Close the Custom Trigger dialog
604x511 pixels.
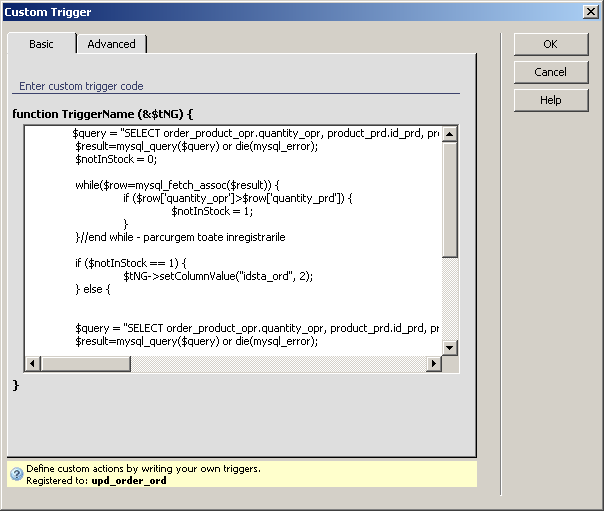pos(590,12)
